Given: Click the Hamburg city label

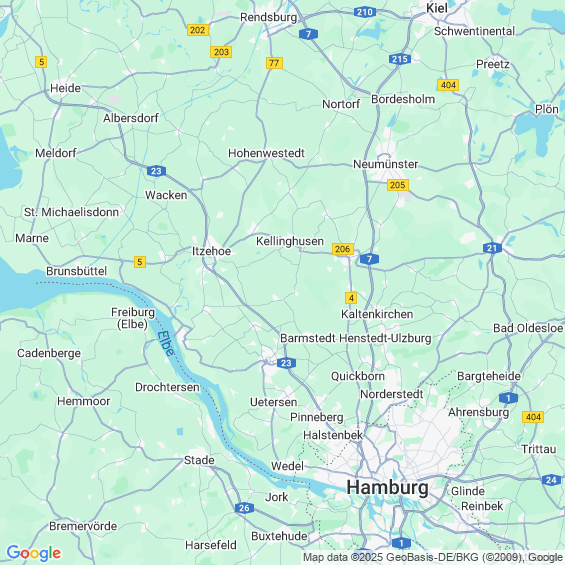Looking at the screenshot, I should 387,488.
